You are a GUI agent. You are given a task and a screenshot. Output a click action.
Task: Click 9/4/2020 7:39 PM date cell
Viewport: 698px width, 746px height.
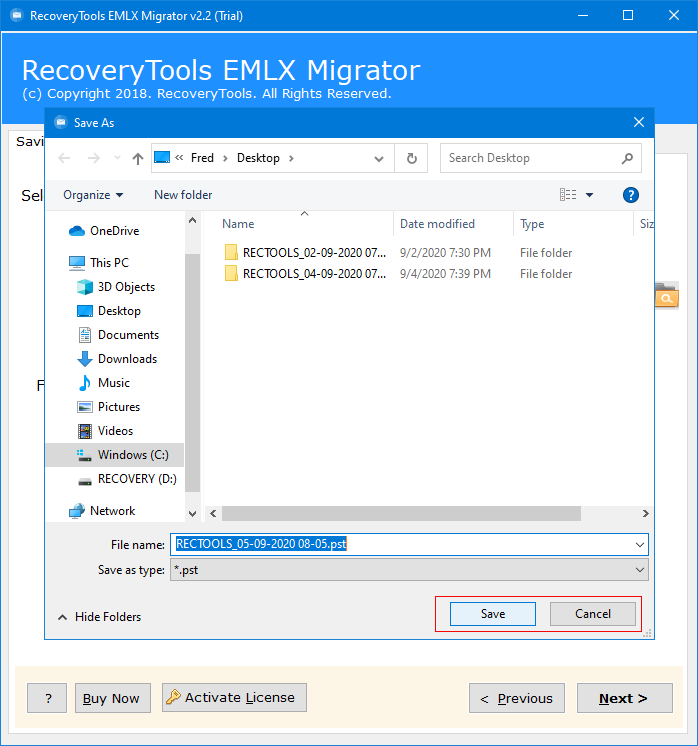pos(445,274)
